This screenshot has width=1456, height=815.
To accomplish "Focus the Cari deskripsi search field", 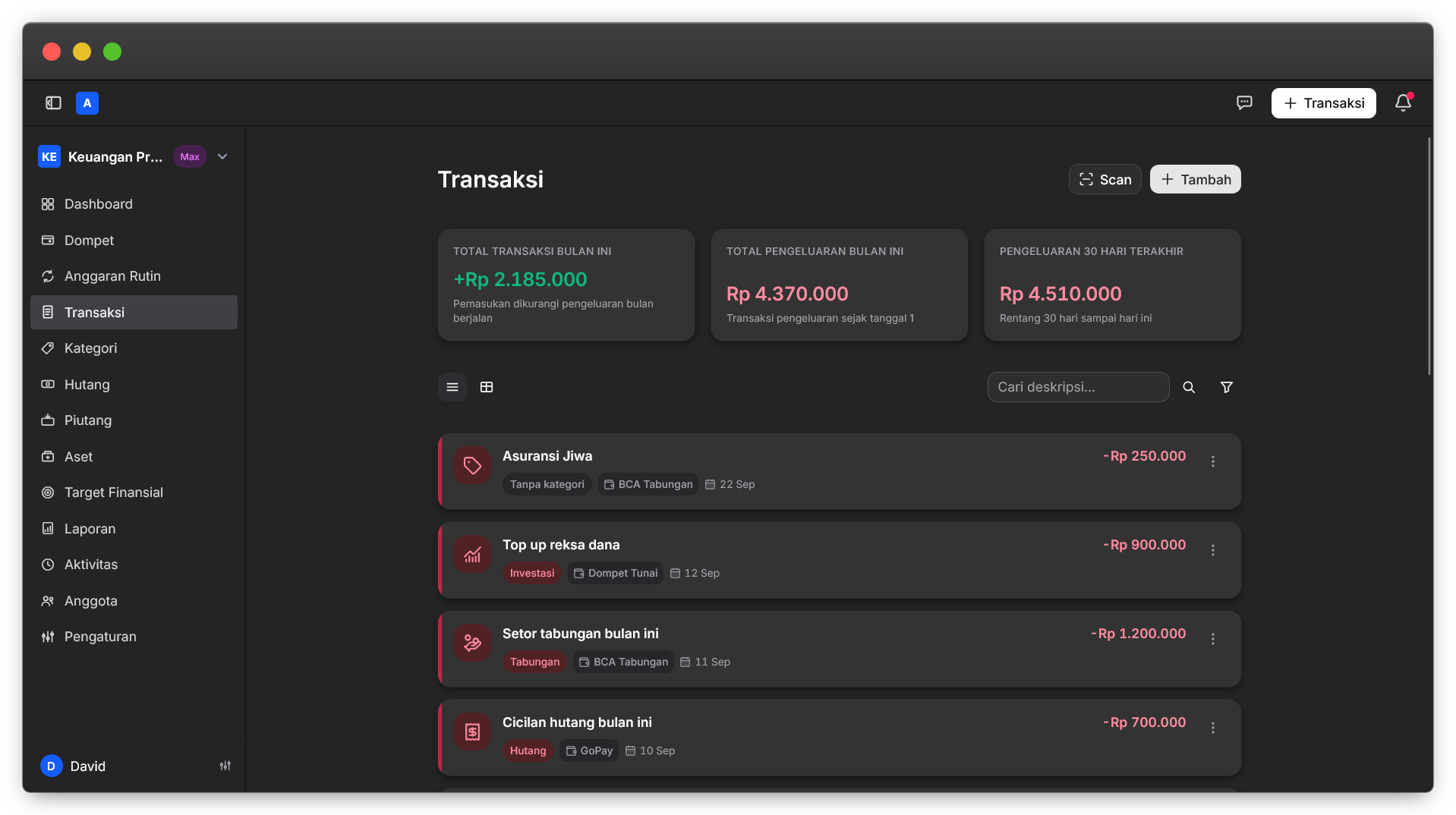I will (1078, 387).
